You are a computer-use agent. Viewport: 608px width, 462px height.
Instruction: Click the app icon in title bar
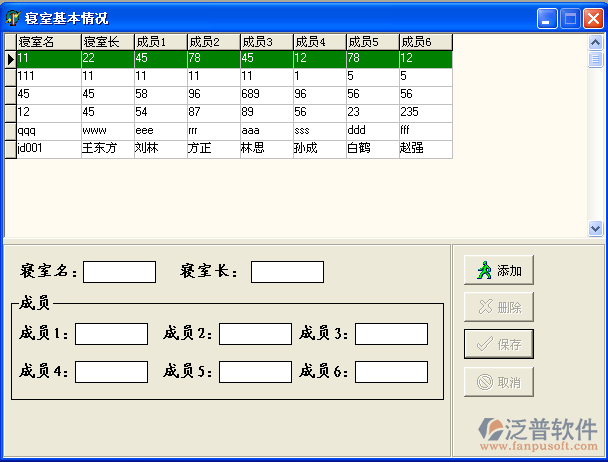(x=13, y=18)
